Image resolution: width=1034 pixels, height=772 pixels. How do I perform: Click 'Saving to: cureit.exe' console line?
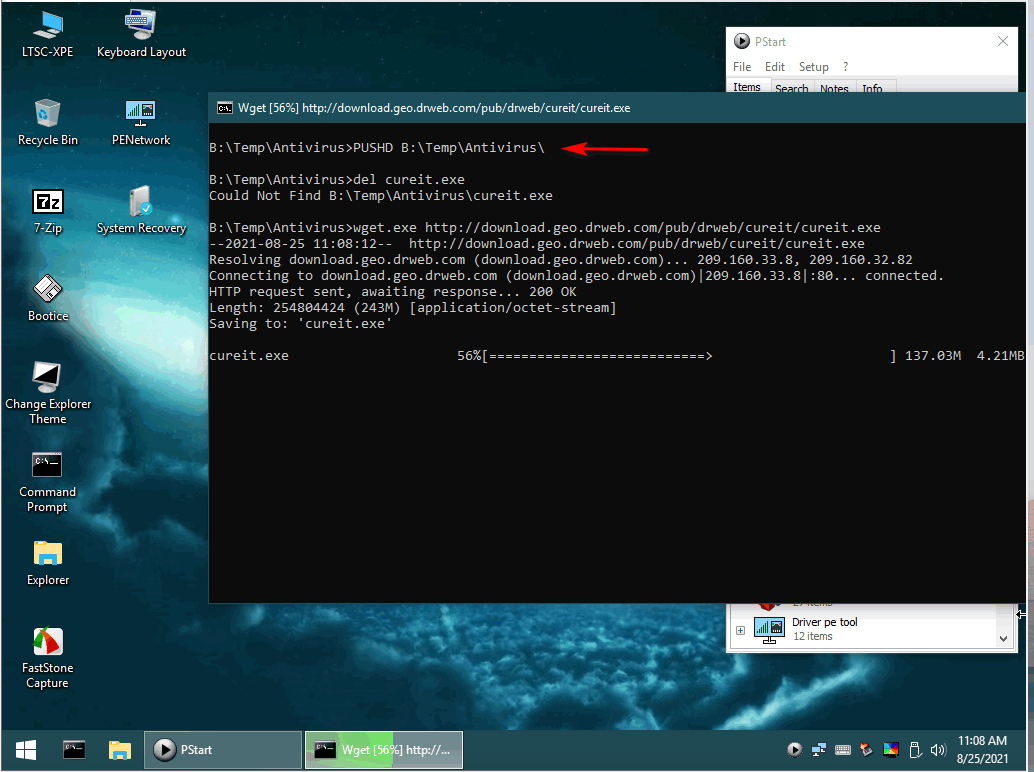tap(301, 324)
